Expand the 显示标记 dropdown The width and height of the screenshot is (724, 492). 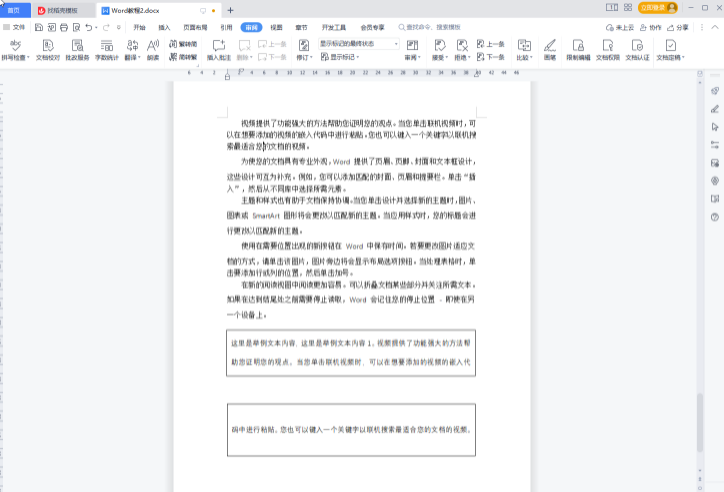click(x=343, y=58)
